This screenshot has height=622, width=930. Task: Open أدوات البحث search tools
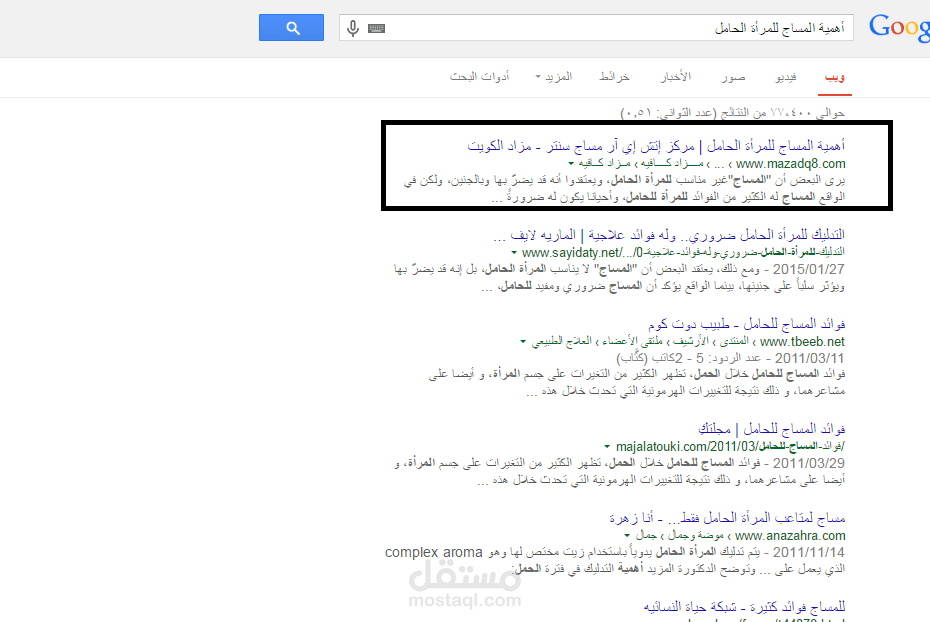[479, 76]
